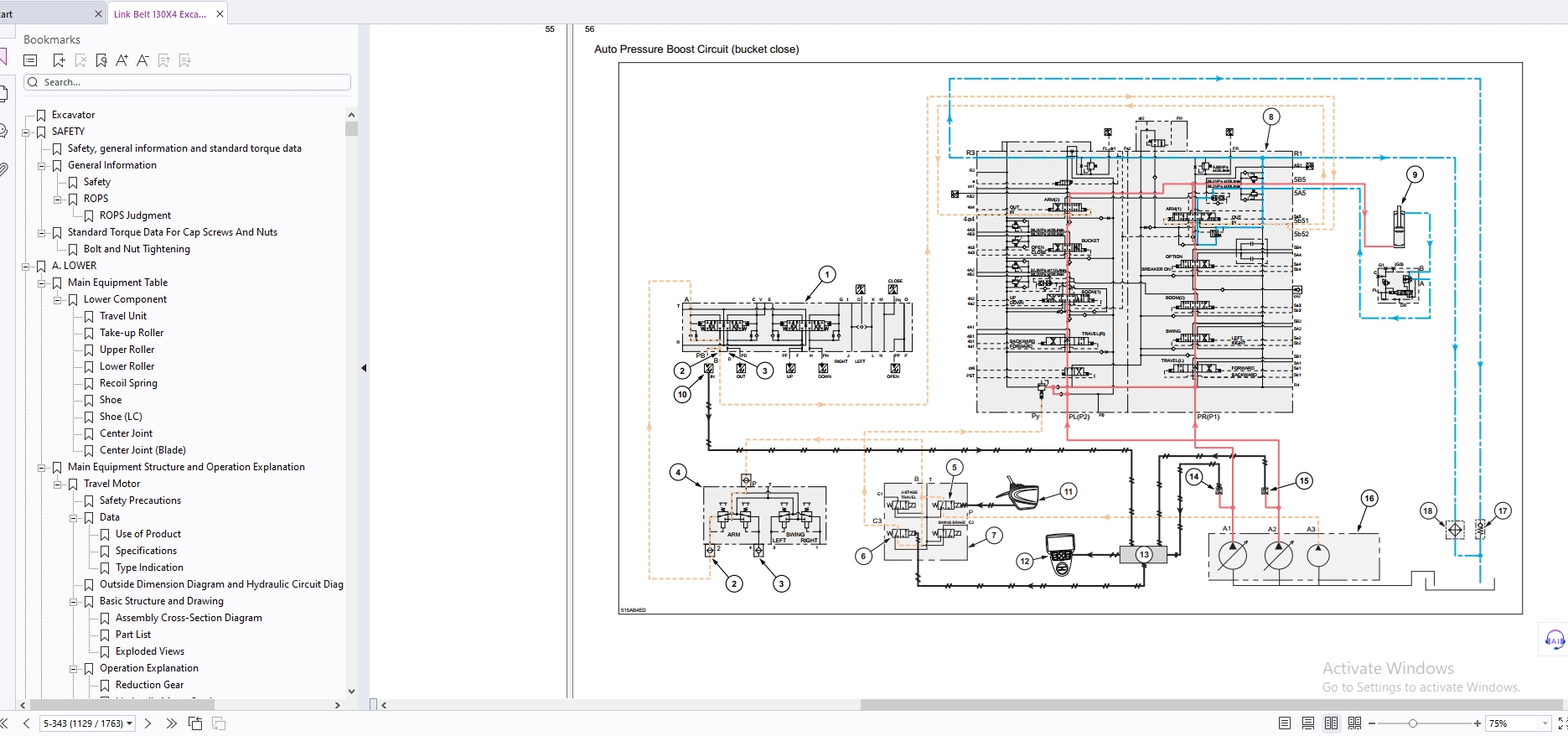Toggle continuous facing pages view
The height and width of the screenshot is (736, 1568).
point(1354,723)
